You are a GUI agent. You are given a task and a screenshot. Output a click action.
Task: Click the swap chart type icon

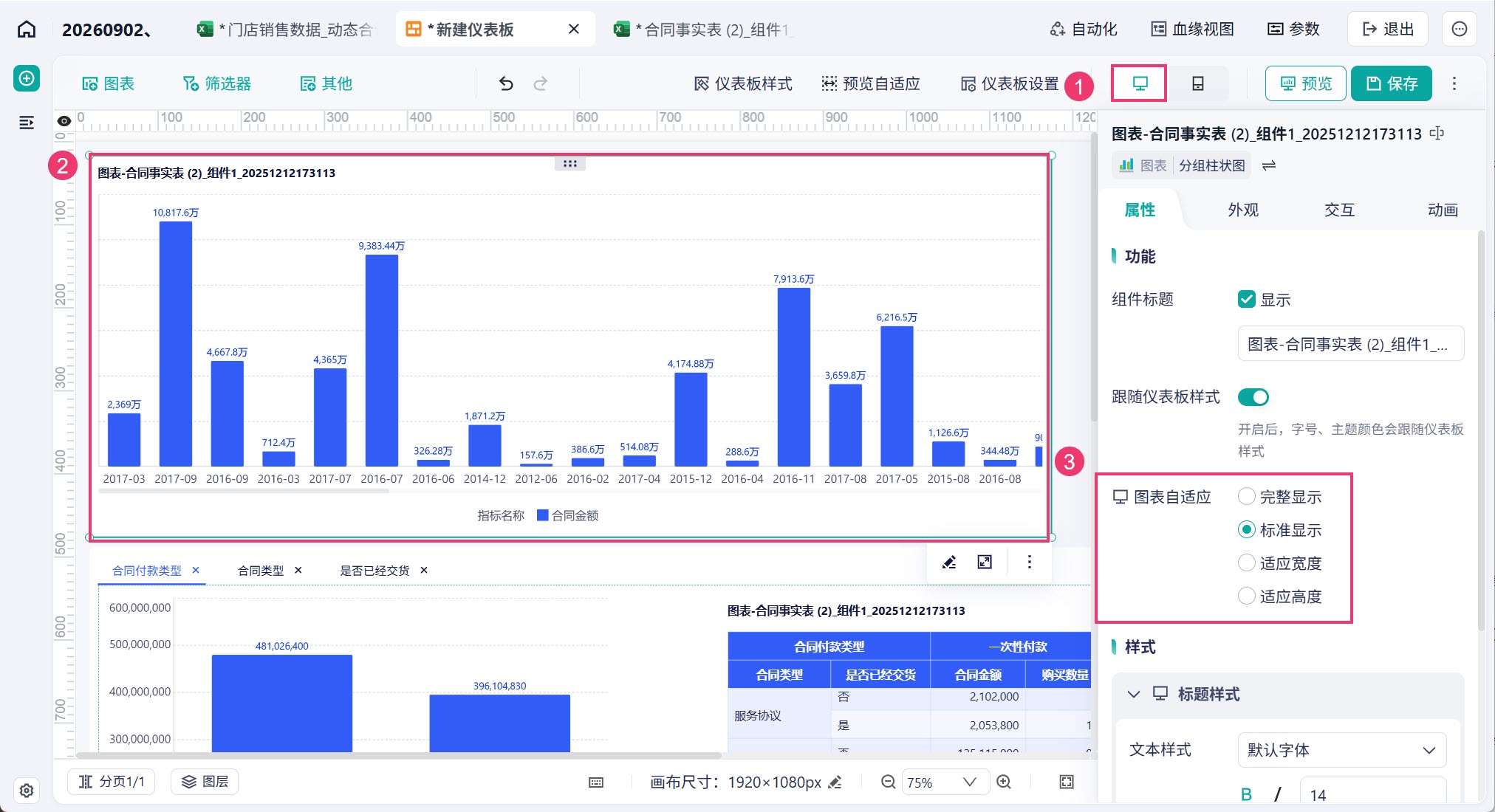1269,165
